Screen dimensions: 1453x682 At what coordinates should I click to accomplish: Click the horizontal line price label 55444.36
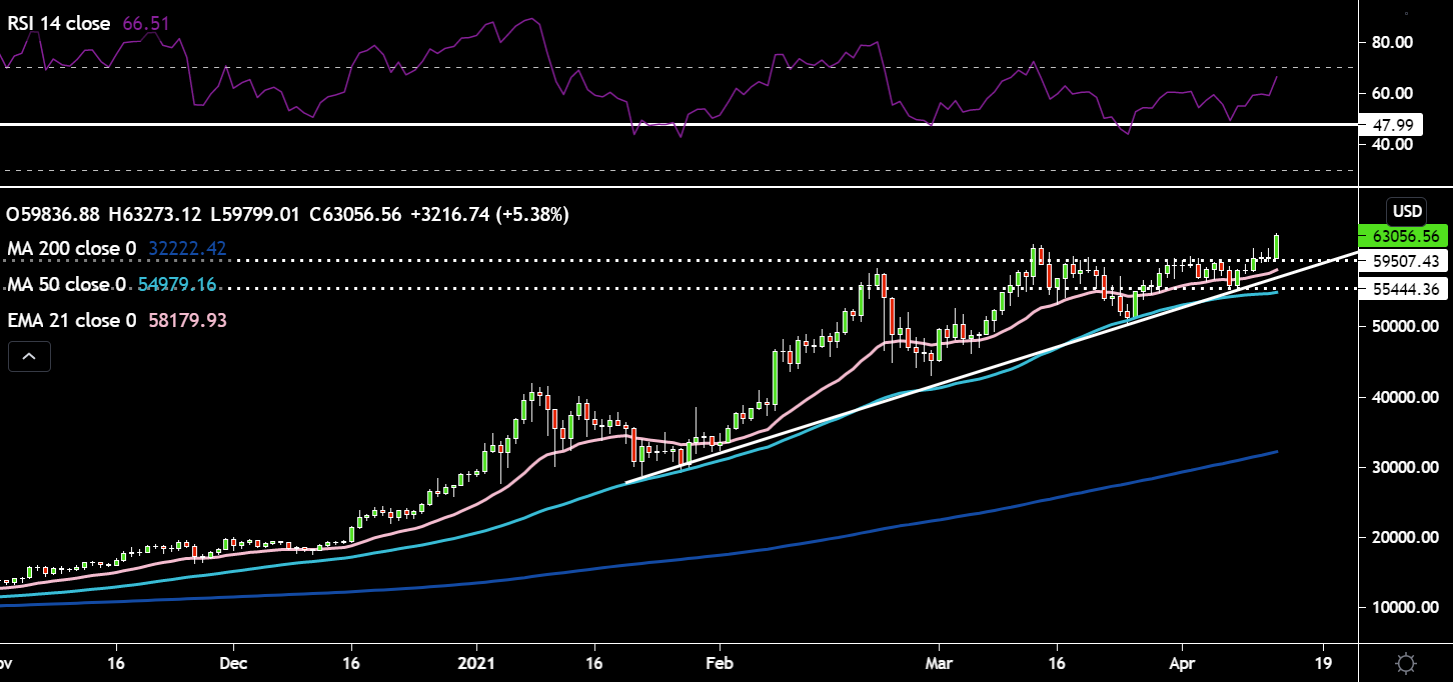coord(1405,289)
